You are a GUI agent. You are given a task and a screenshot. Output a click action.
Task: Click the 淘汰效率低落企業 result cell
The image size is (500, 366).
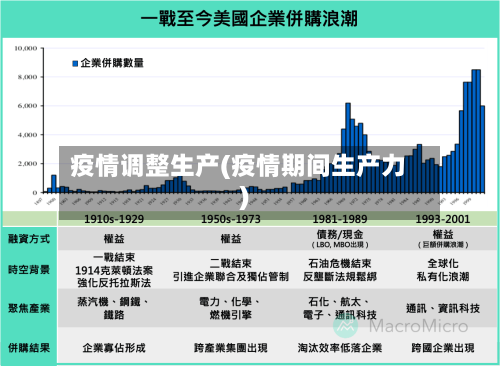tap(340, 348)
